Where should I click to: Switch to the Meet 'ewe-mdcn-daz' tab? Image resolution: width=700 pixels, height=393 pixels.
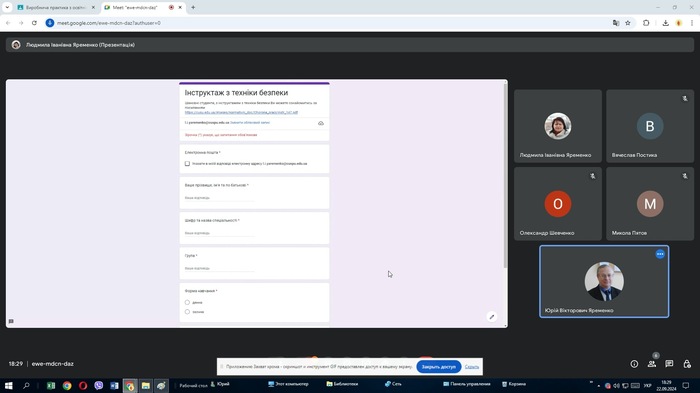[x=135, y=8]
